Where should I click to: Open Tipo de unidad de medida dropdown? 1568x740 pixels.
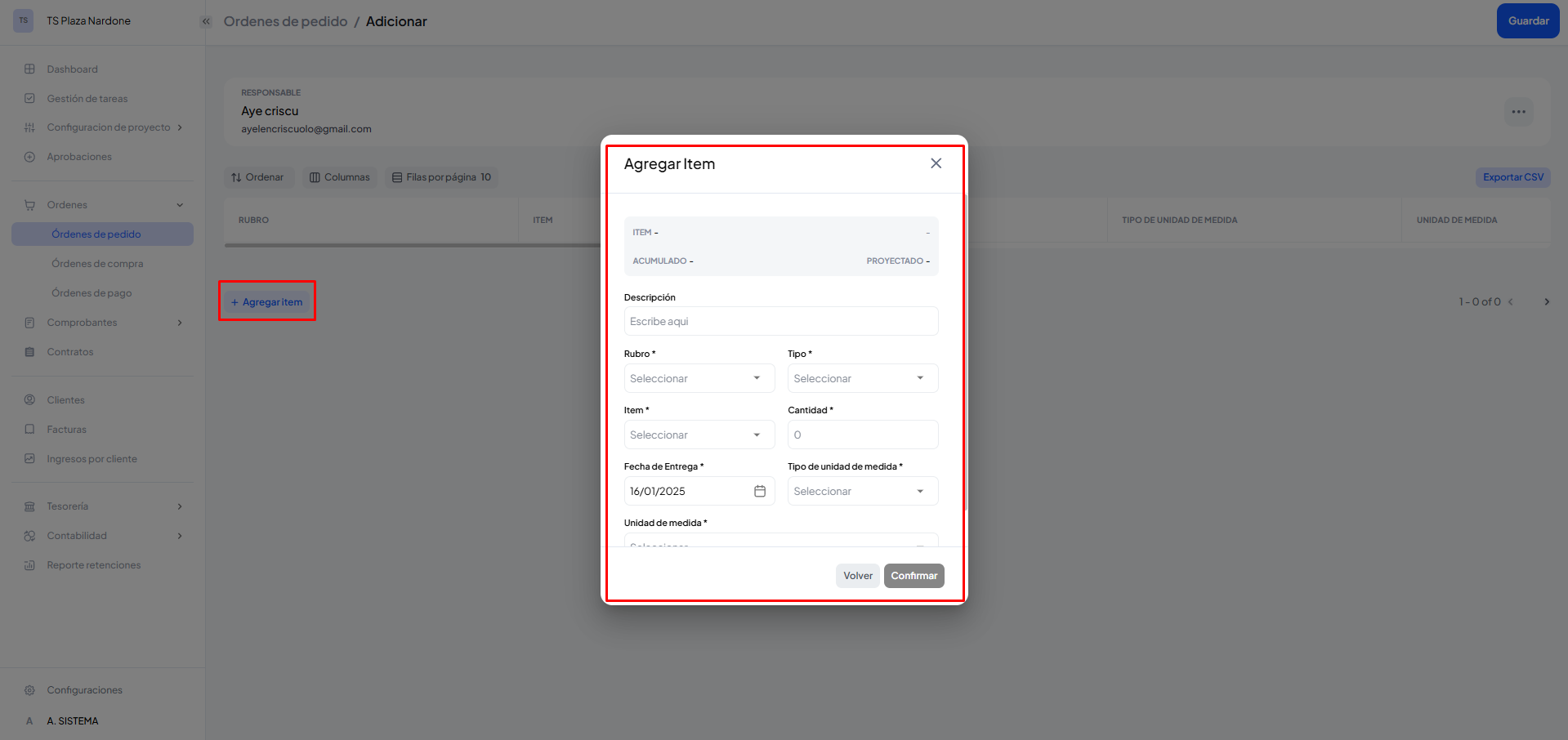(x=862, y=491)
